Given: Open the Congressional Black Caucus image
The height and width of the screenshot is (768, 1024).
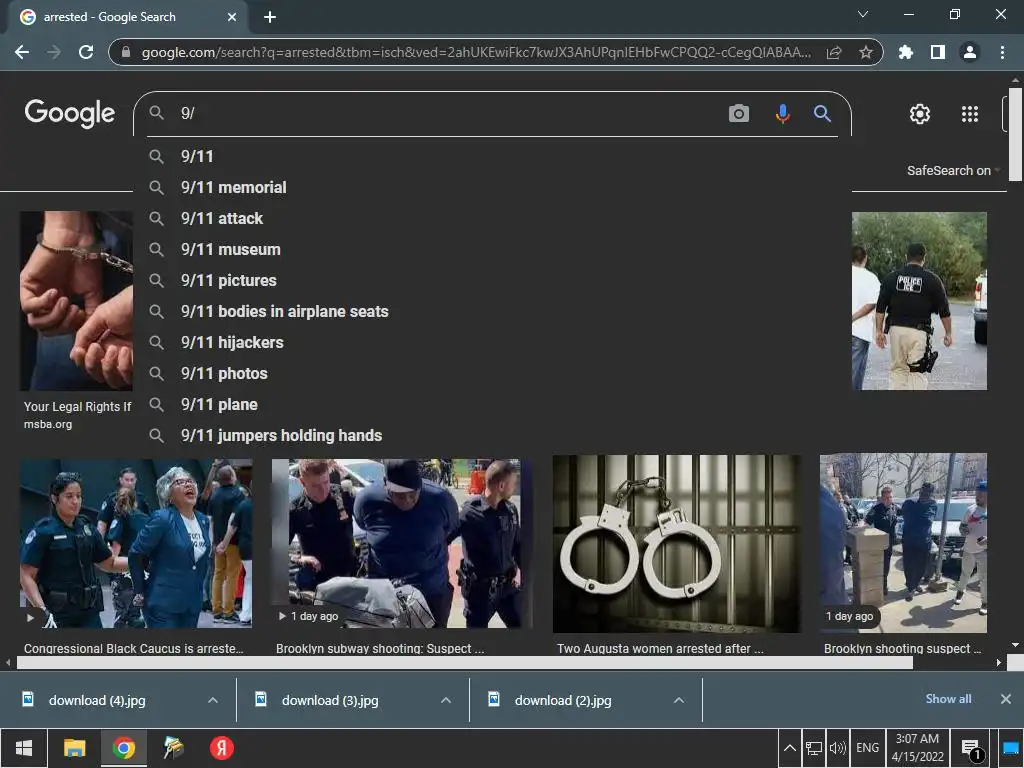Looking at the screenshot, I should [x=136, y=543].
